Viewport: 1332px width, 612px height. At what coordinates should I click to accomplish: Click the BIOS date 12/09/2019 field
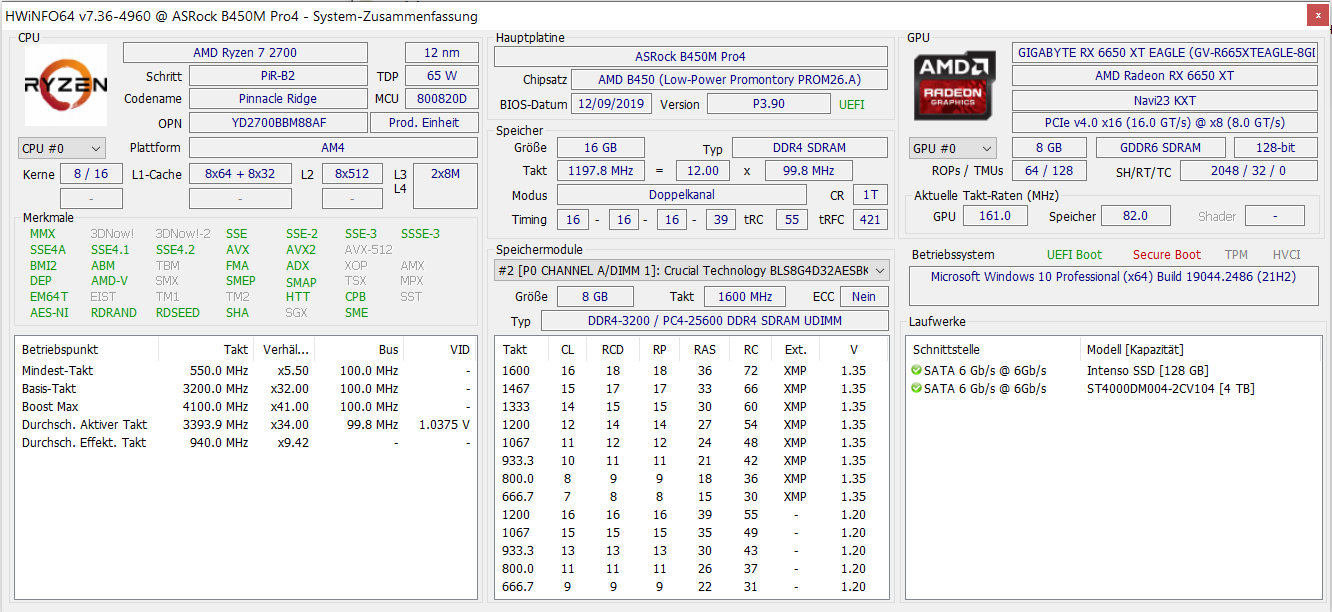click(612, 104)
